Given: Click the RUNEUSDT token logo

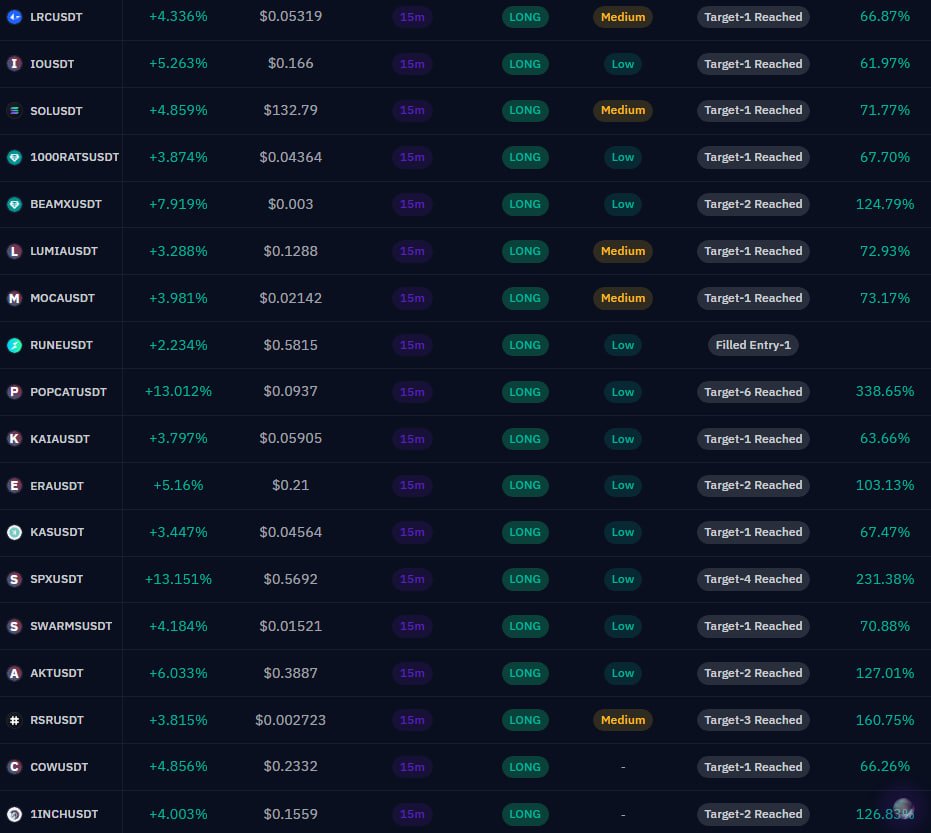Looking at the screenshot, I should 14,344.
